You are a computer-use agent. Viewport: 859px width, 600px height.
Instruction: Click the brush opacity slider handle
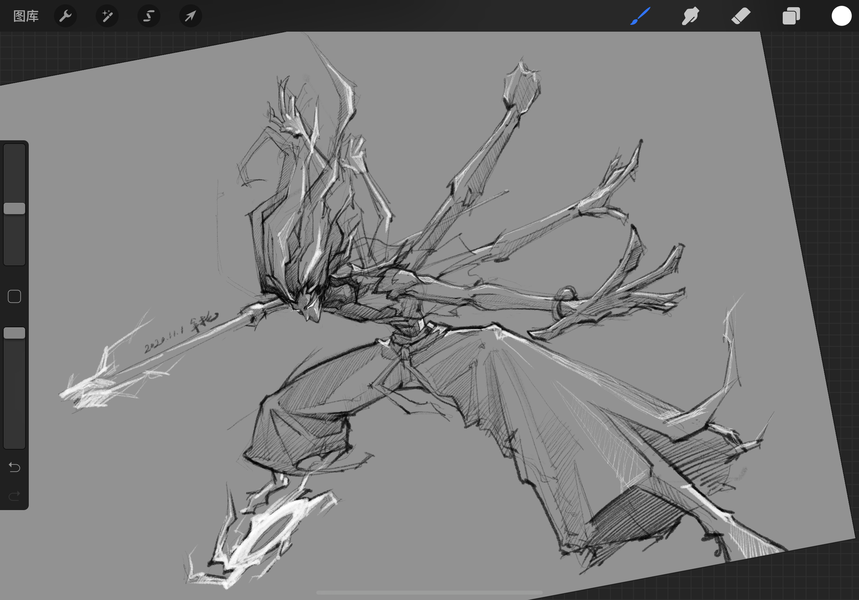point(14,333)
